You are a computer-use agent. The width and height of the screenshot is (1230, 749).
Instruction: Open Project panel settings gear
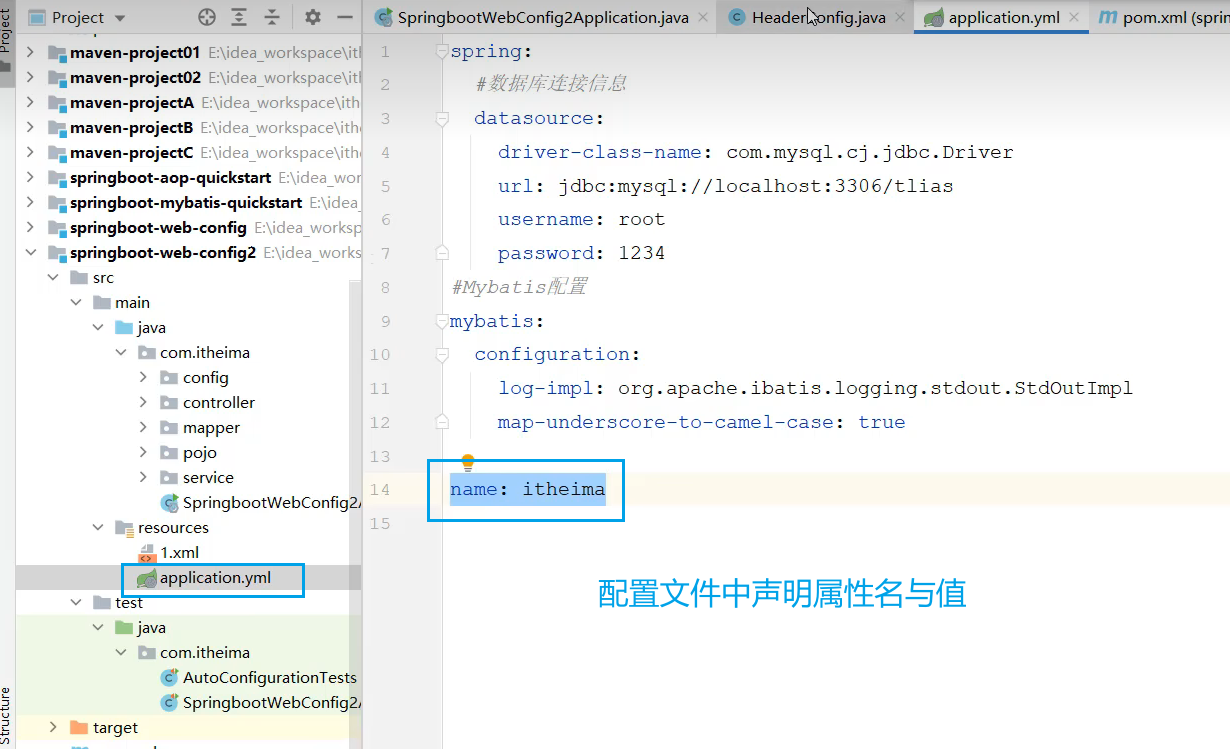313,17
